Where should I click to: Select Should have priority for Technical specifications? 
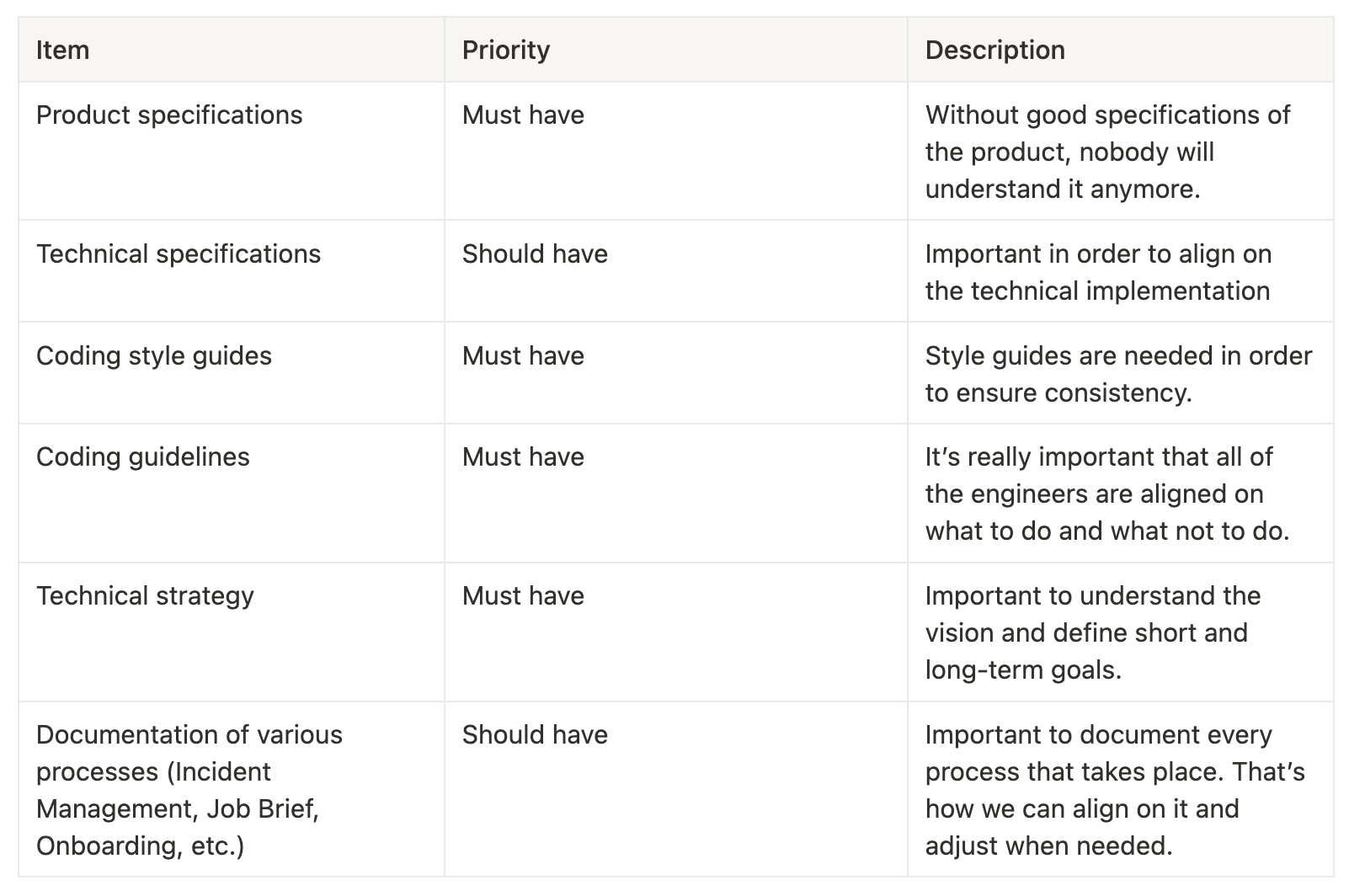point(535,254)
